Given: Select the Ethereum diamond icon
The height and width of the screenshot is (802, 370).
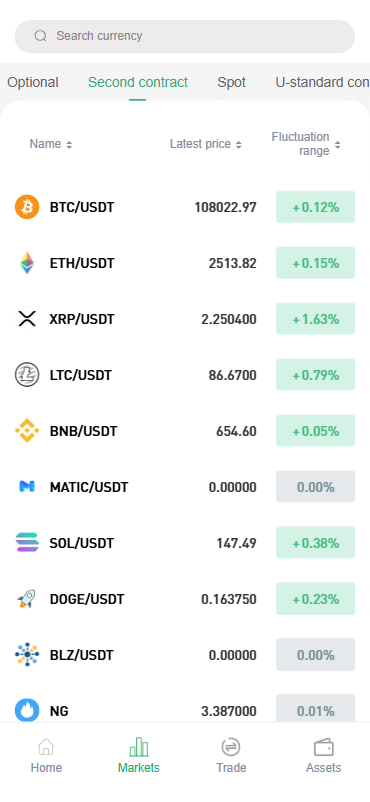Looking at the screenshot, I should pyautogui.click(x=27, y=263).
